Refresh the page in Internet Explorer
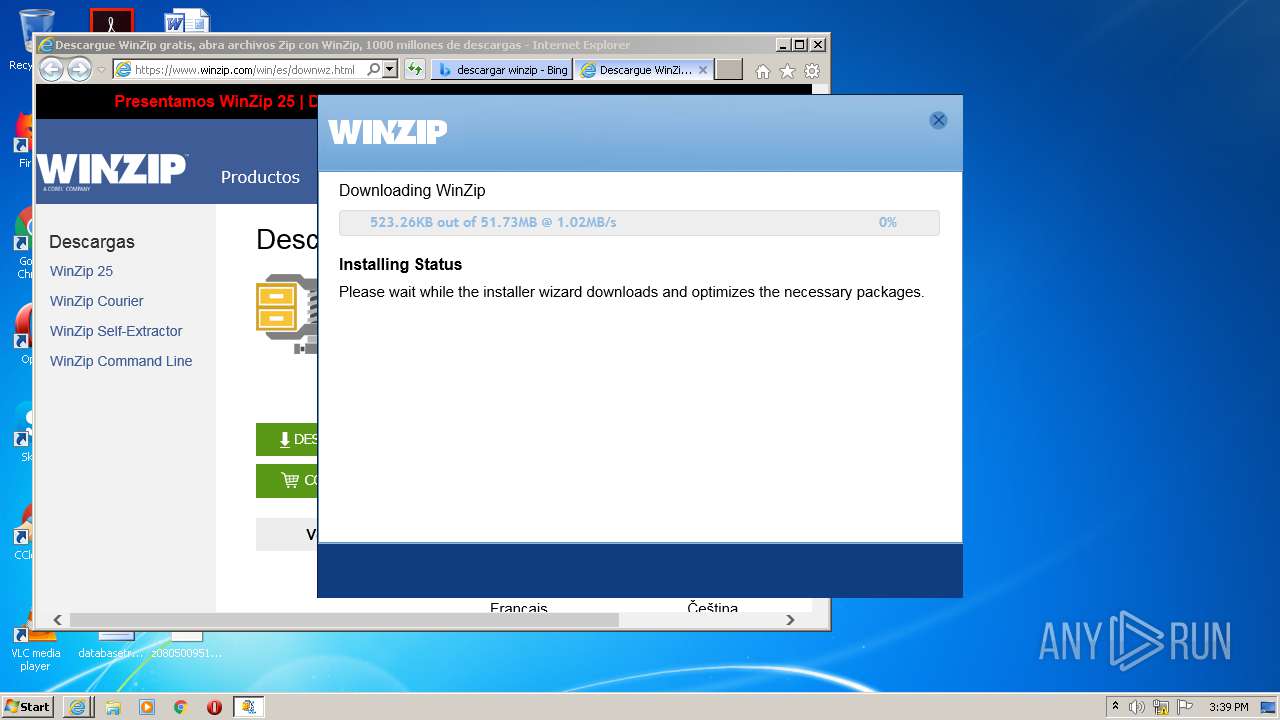1280x720 pixels. point(414,69)
